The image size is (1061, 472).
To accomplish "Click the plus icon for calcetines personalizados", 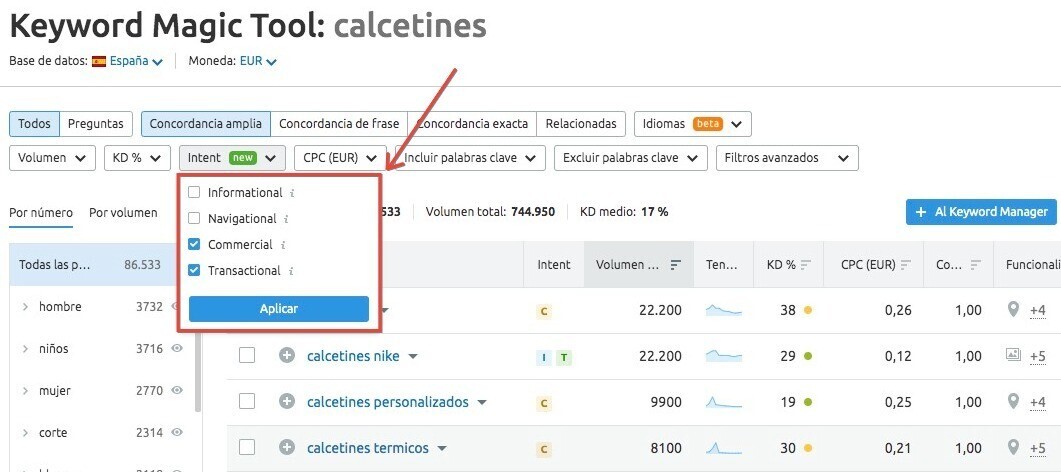I will pyautogui.click(x=287, y=402).
